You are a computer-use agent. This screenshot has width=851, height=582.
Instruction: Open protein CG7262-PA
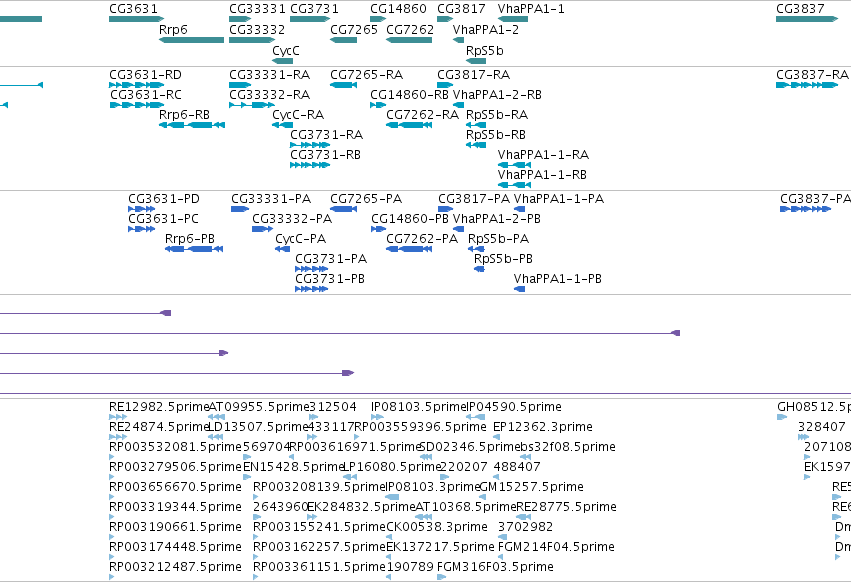coord(422,239)
